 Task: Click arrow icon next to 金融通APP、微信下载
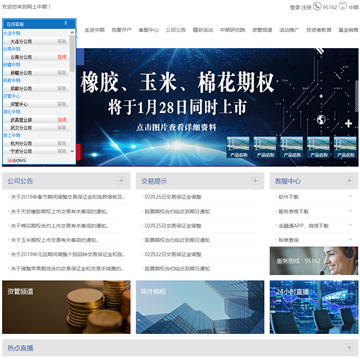pyautogui.click(x=349, y=225)
